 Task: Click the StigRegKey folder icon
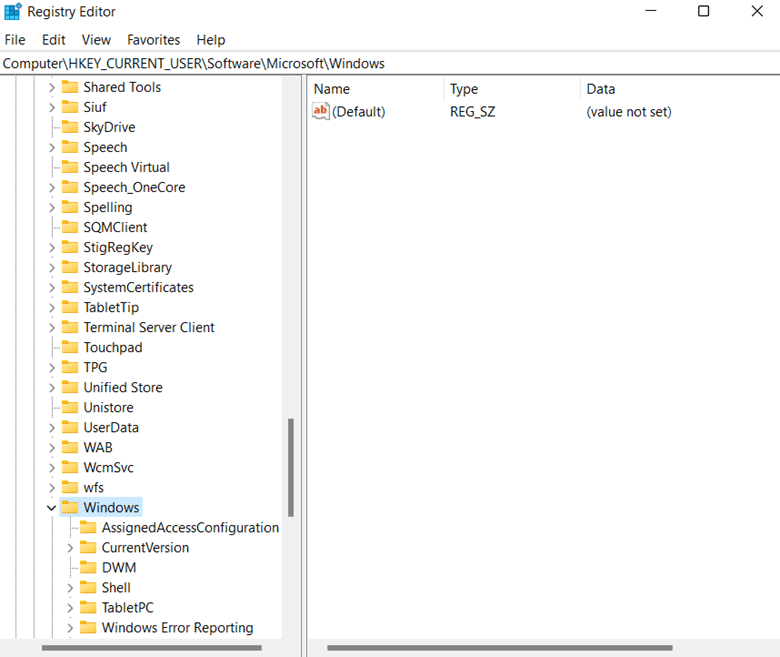[x=70, y=247]
